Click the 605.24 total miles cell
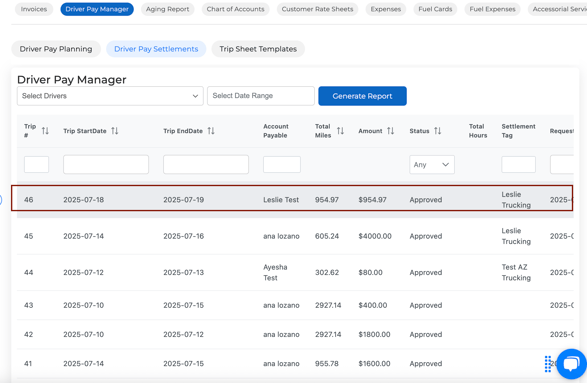The image size is (587, 383). (x=327, y=236)
